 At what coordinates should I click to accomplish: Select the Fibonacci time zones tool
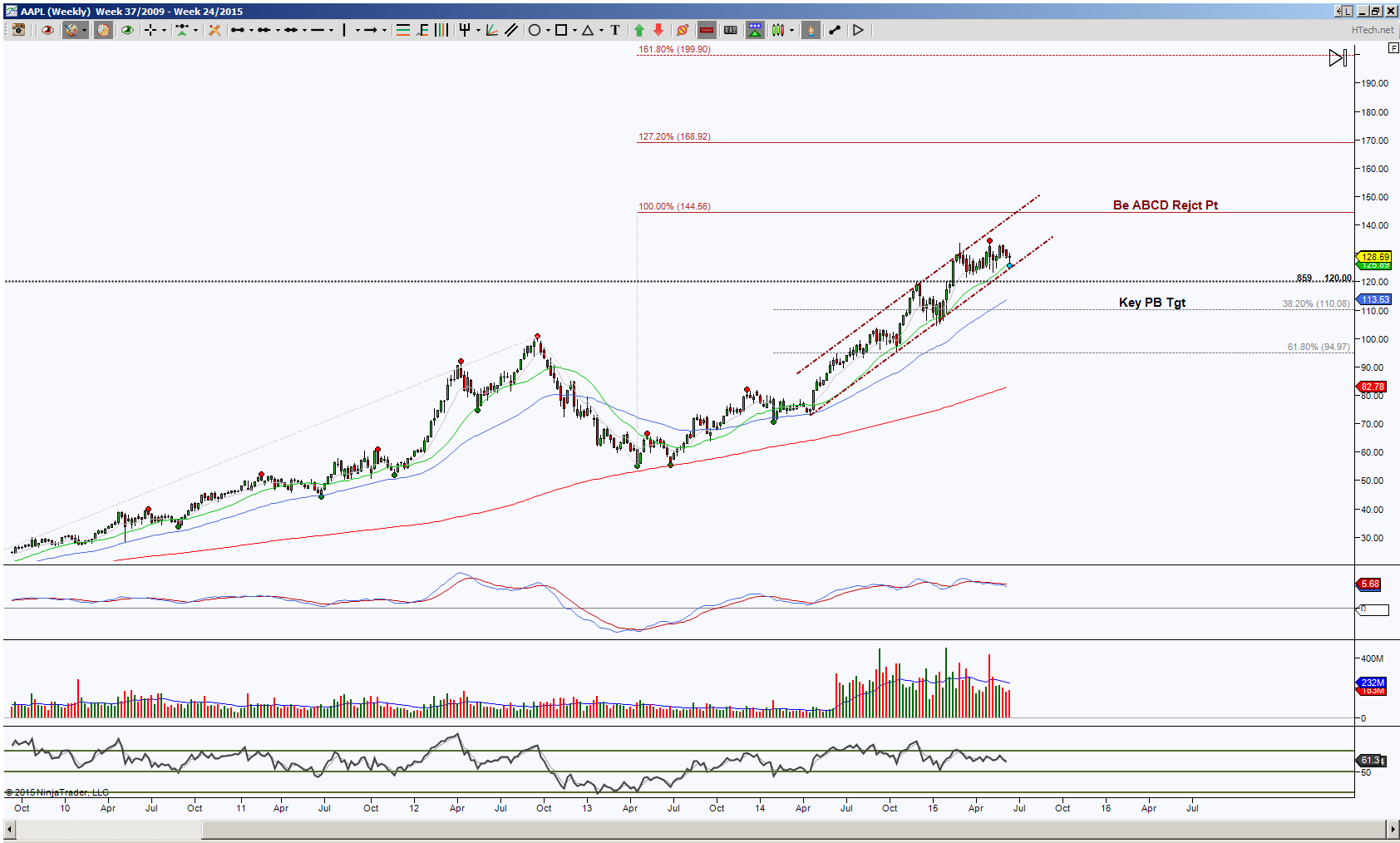click(441, 30)
